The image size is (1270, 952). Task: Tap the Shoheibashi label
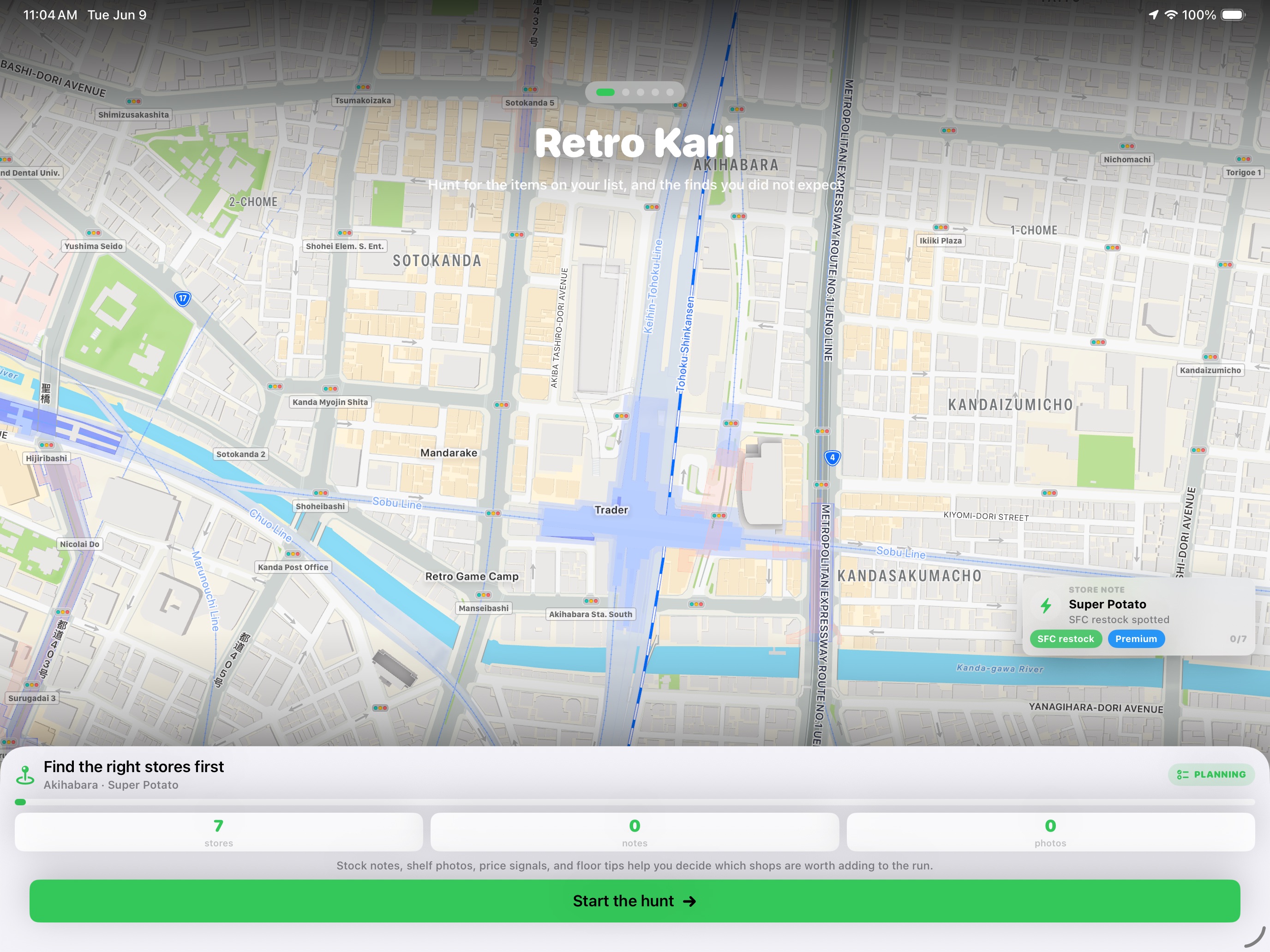pos(320,506)
